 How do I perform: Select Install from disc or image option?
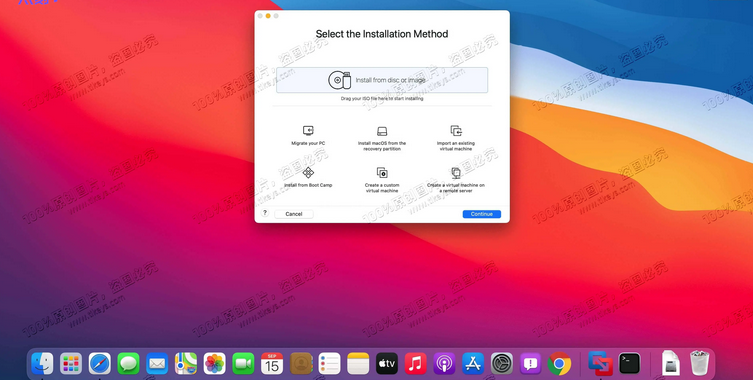point(382,80)
